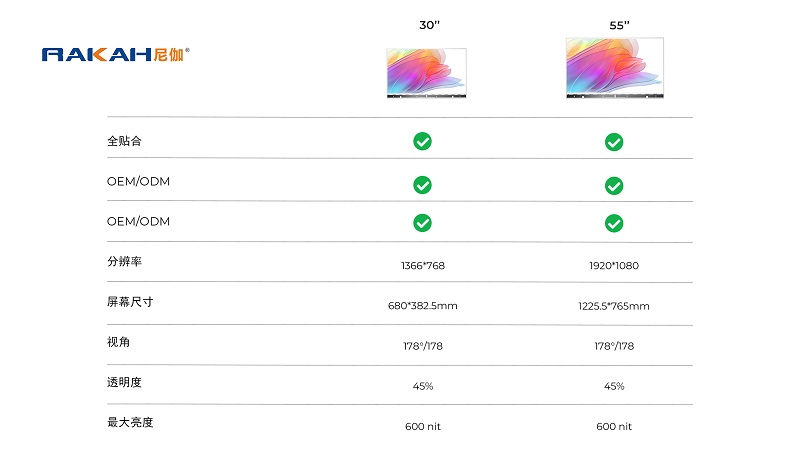This screenshot has height=450, width=800.
Task: Select the 1225.5*765mm screen size value
Action: point(613,306)
